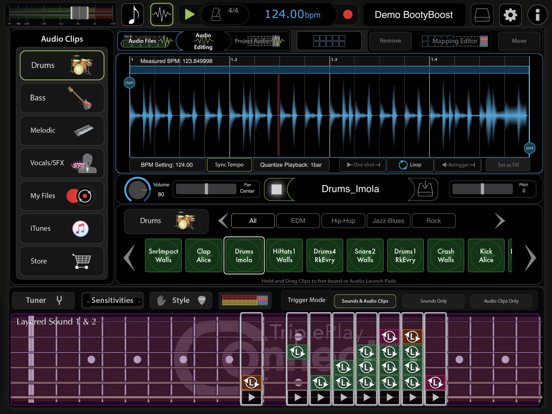
Task: Open the Mapping Editor
Action: click(455, 41)
